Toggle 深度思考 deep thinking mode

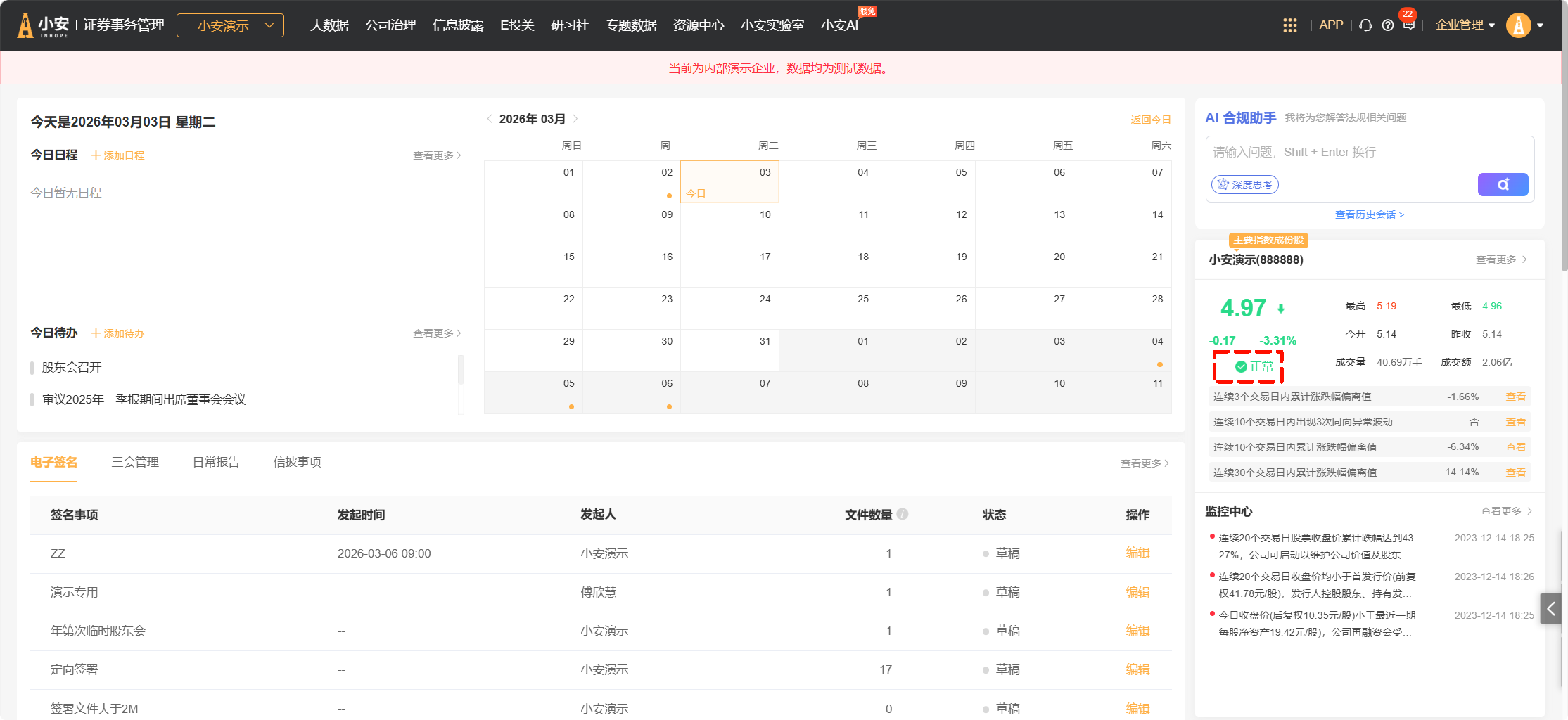pos(1244,184)
